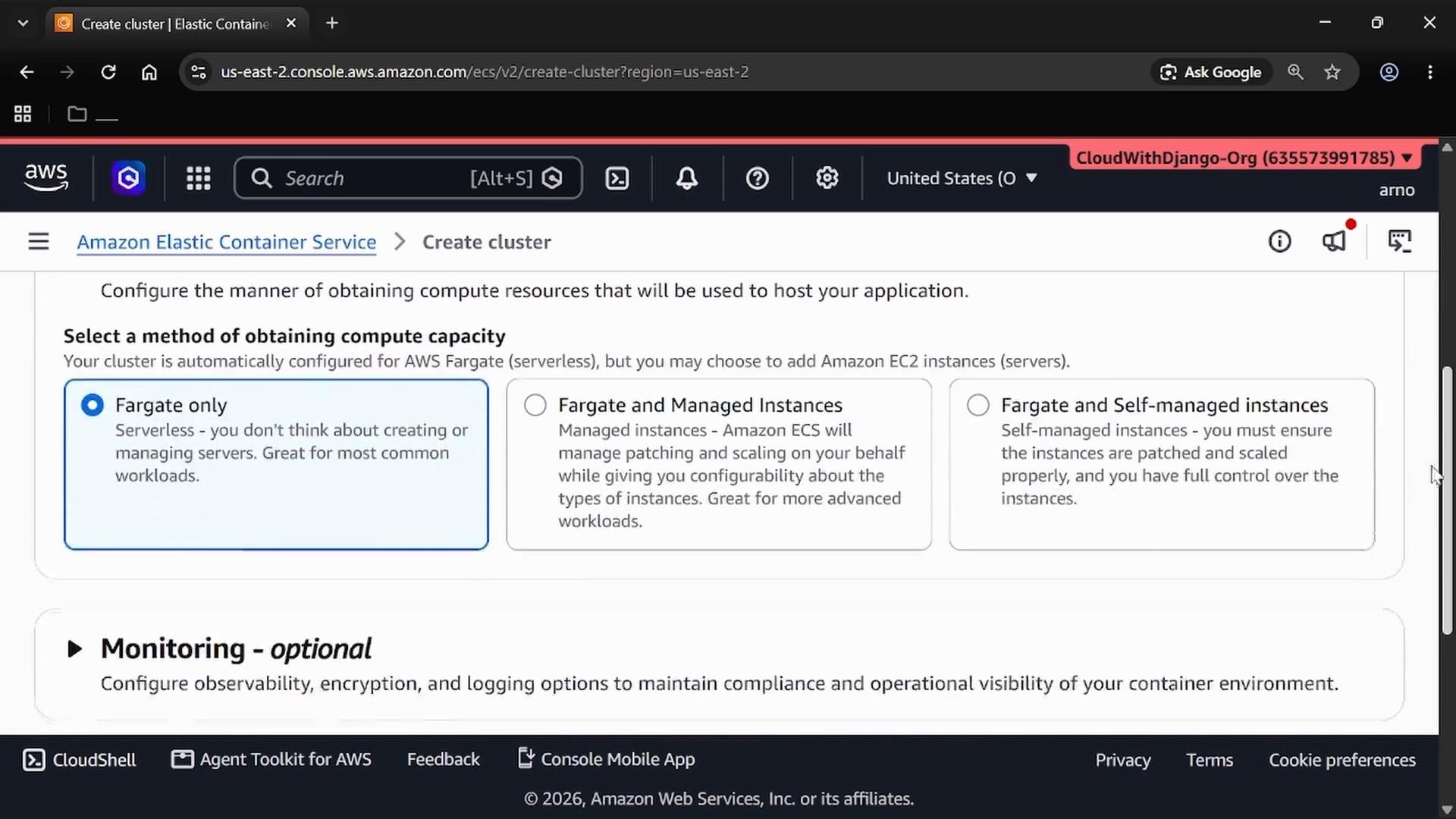Click the Amazon Q icon in search box
1456x819 pixels.
click(x=553, y=178)
